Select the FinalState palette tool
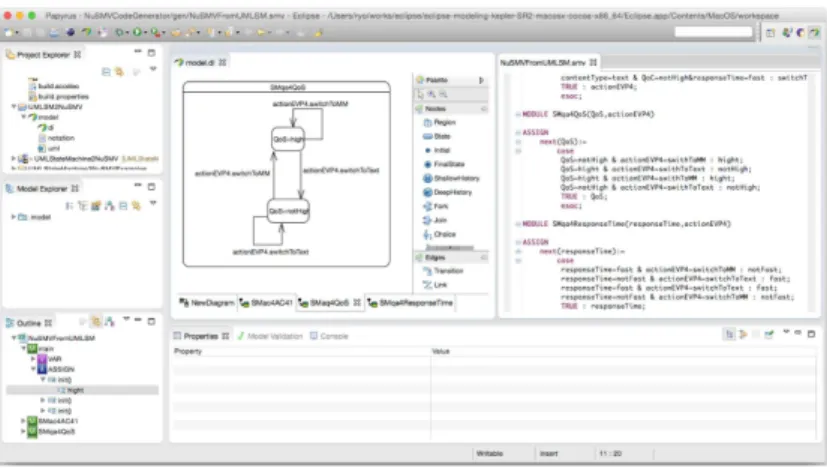 click(444, 164)
